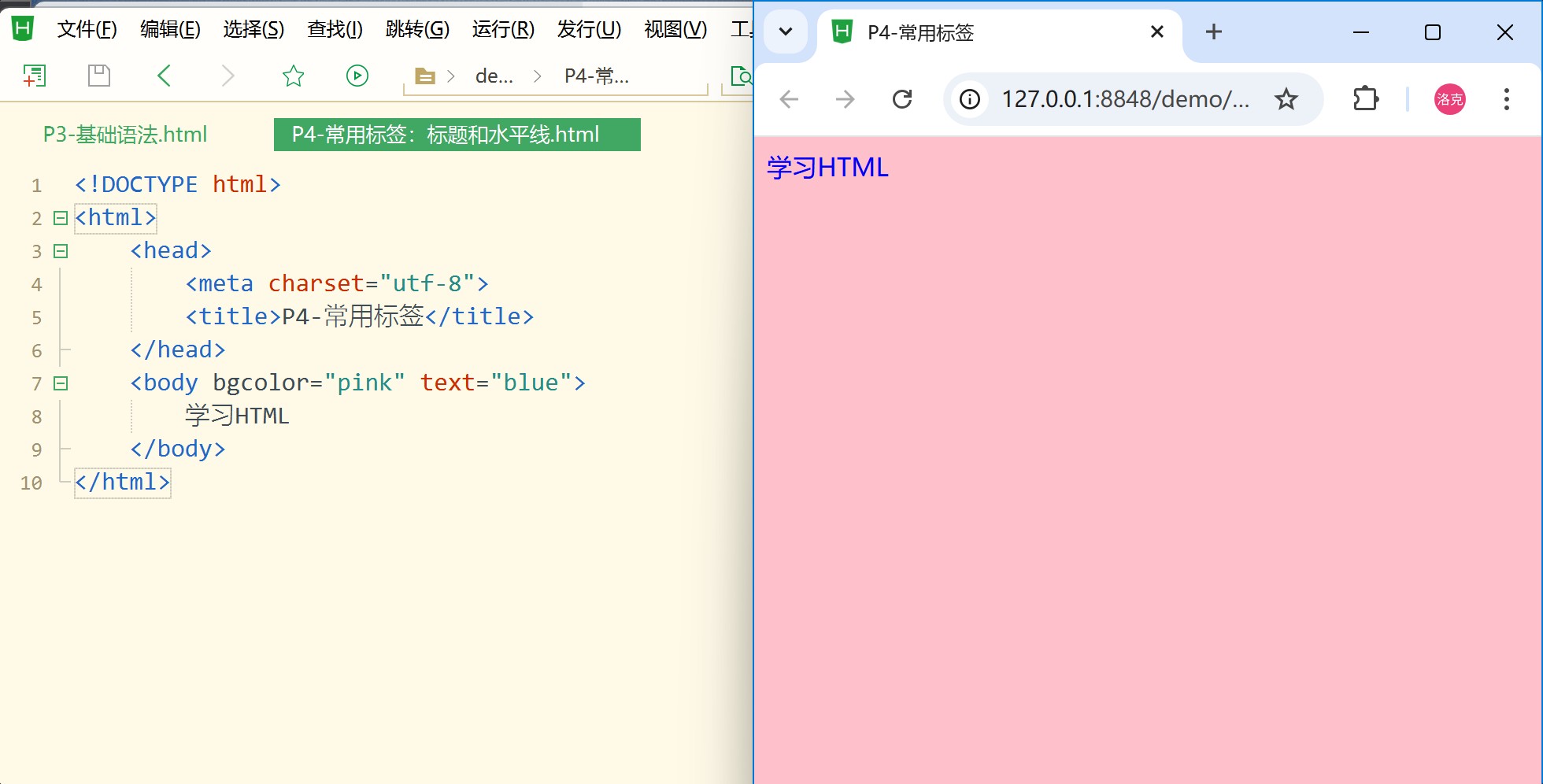Click the new file icon in HBuilderX toolbar
1543x784 pixels.
[x=34, y=76]
